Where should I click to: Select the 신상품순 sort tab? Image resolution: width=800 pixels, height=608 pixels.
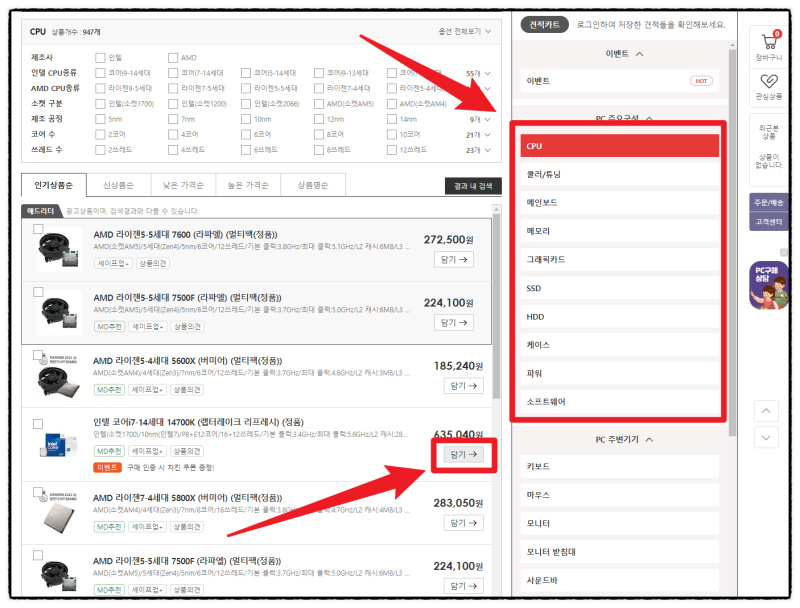(x=118, y=185)
